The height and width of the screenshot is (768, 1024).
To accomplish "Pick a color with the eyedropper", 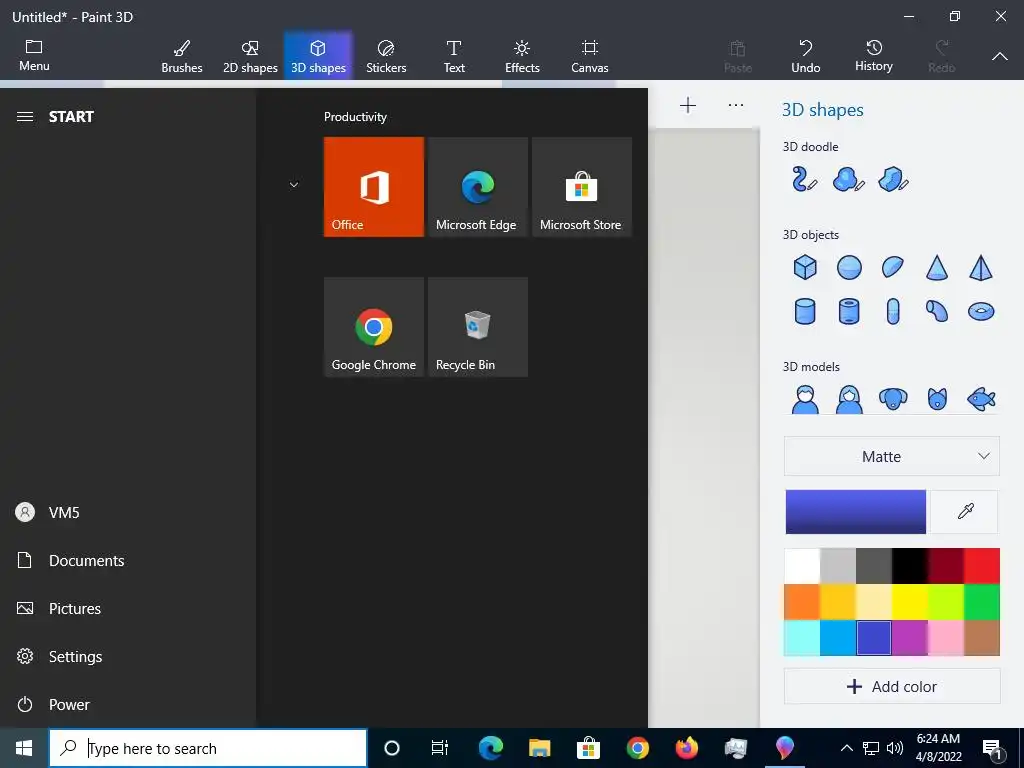I will click(x=965, y=511).
